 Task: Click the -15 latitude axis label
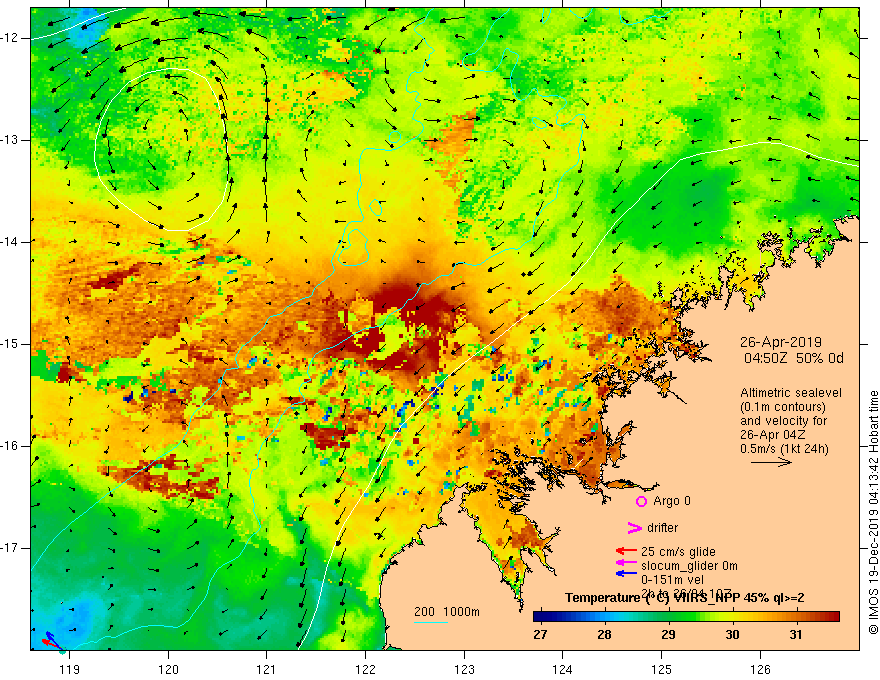point(11,344)
